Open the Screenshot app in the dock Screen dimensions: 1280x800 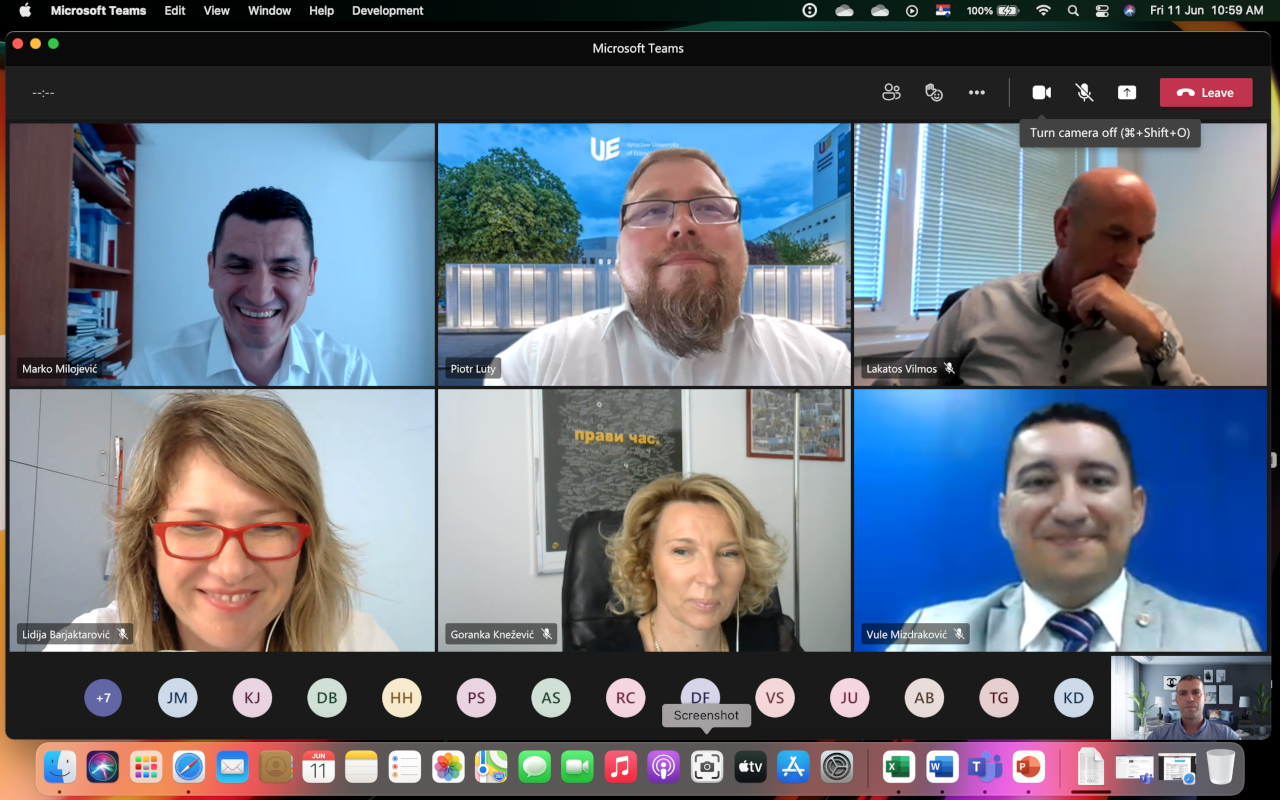707,767
